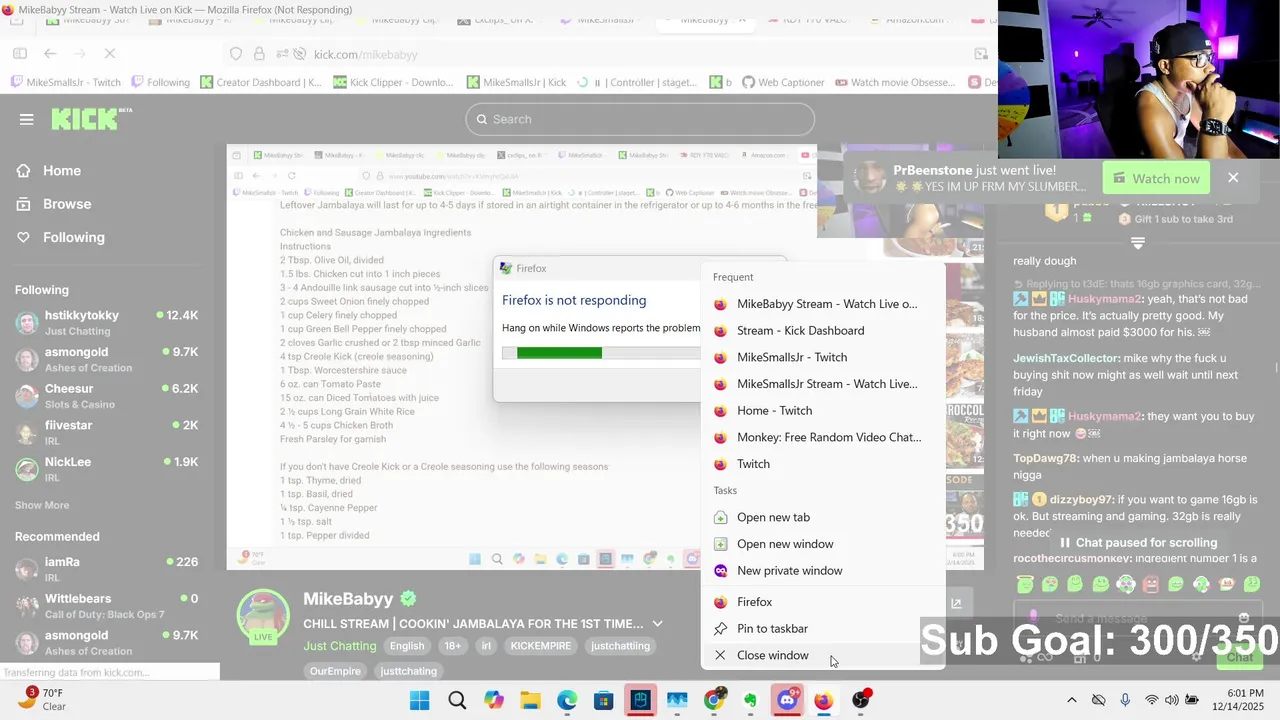The width and height of the screenshot is (1280, 720).
Task: Open Cheesur channel in sidebar
Action: [x=106, y=396]
